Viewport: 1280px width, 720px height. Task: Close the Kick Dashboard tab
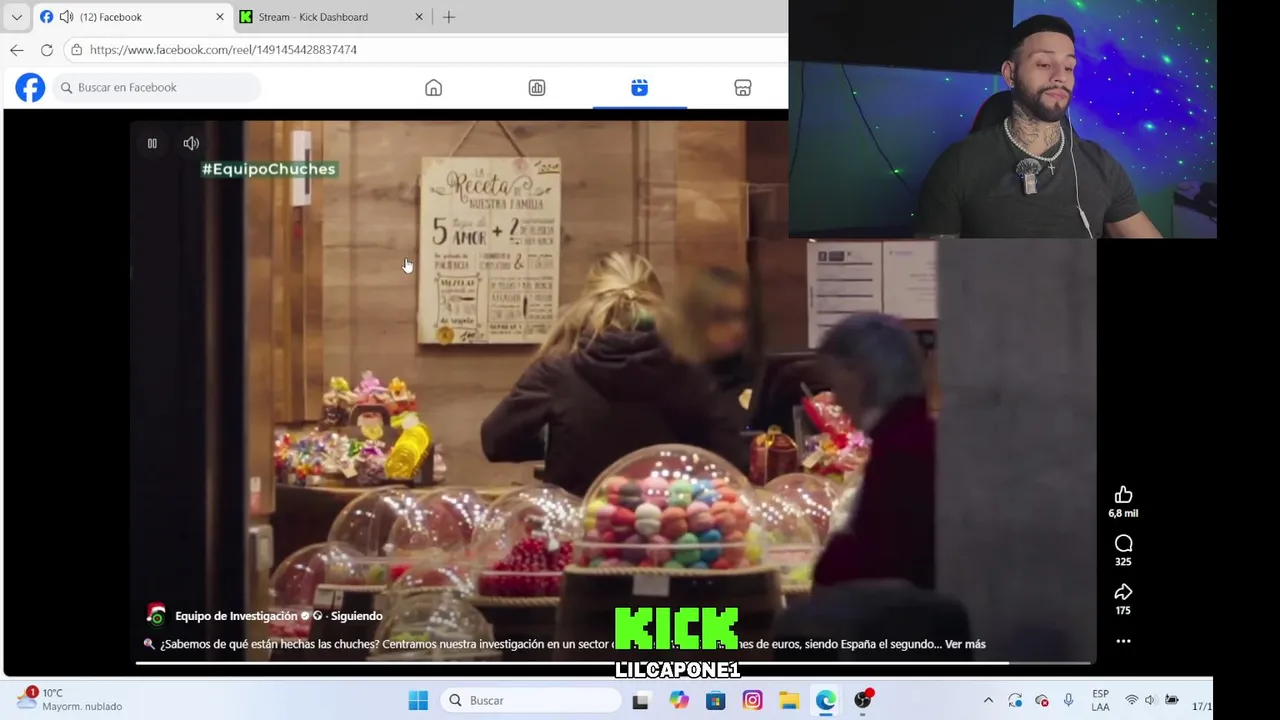pyautogui.click(x=419, y=17)
